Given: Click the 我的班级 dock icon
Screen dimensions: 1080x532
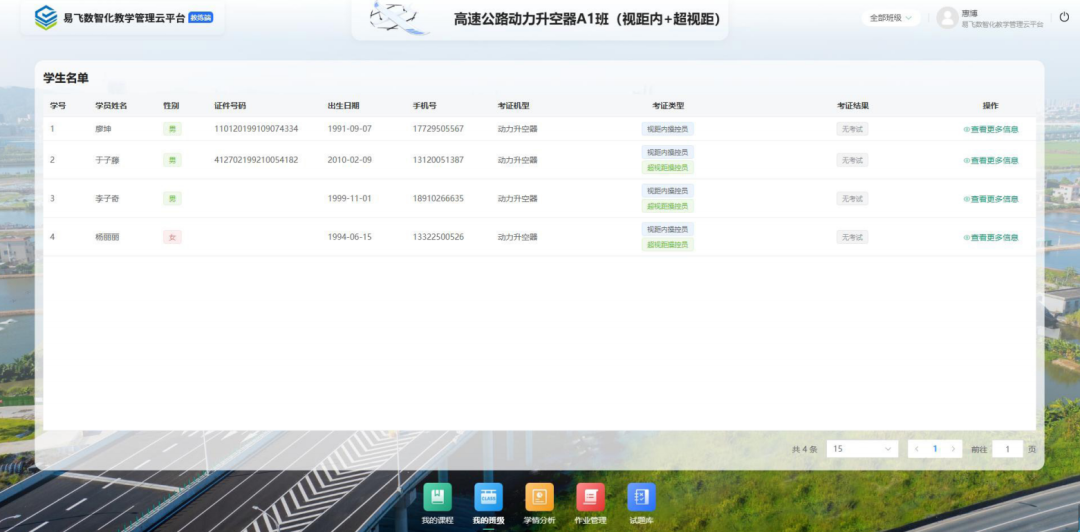Looking at the screenshot, I should click(488, 497).
